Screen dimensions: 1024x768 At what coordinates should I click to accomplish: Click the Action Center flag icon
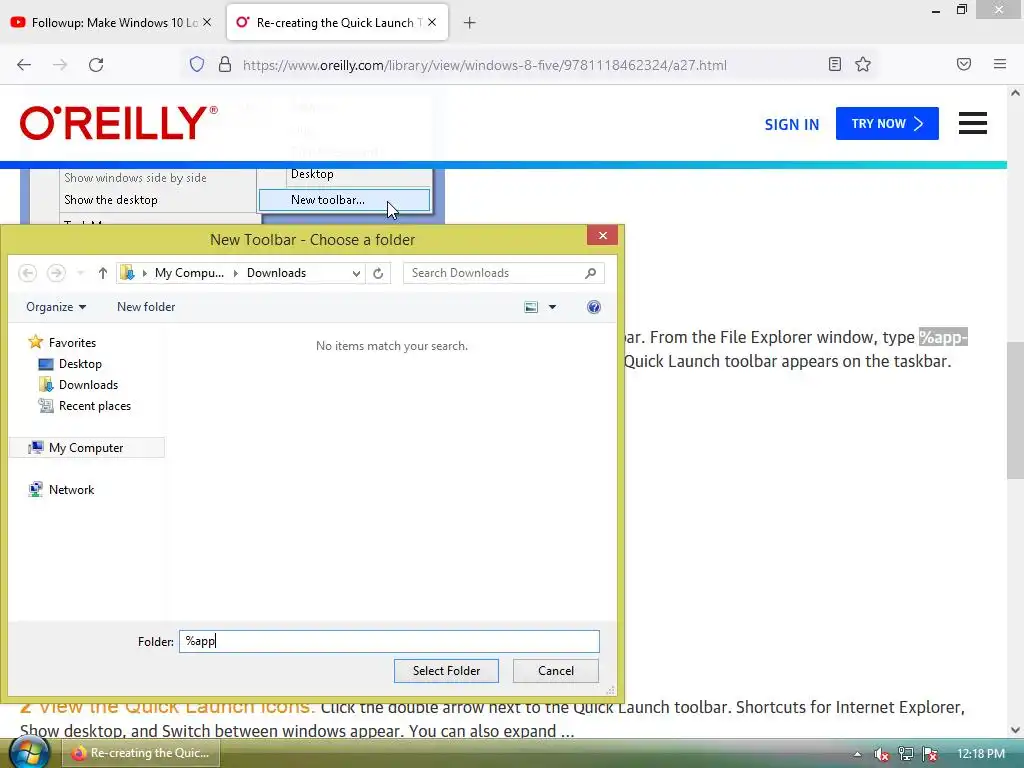coord(931,754)
